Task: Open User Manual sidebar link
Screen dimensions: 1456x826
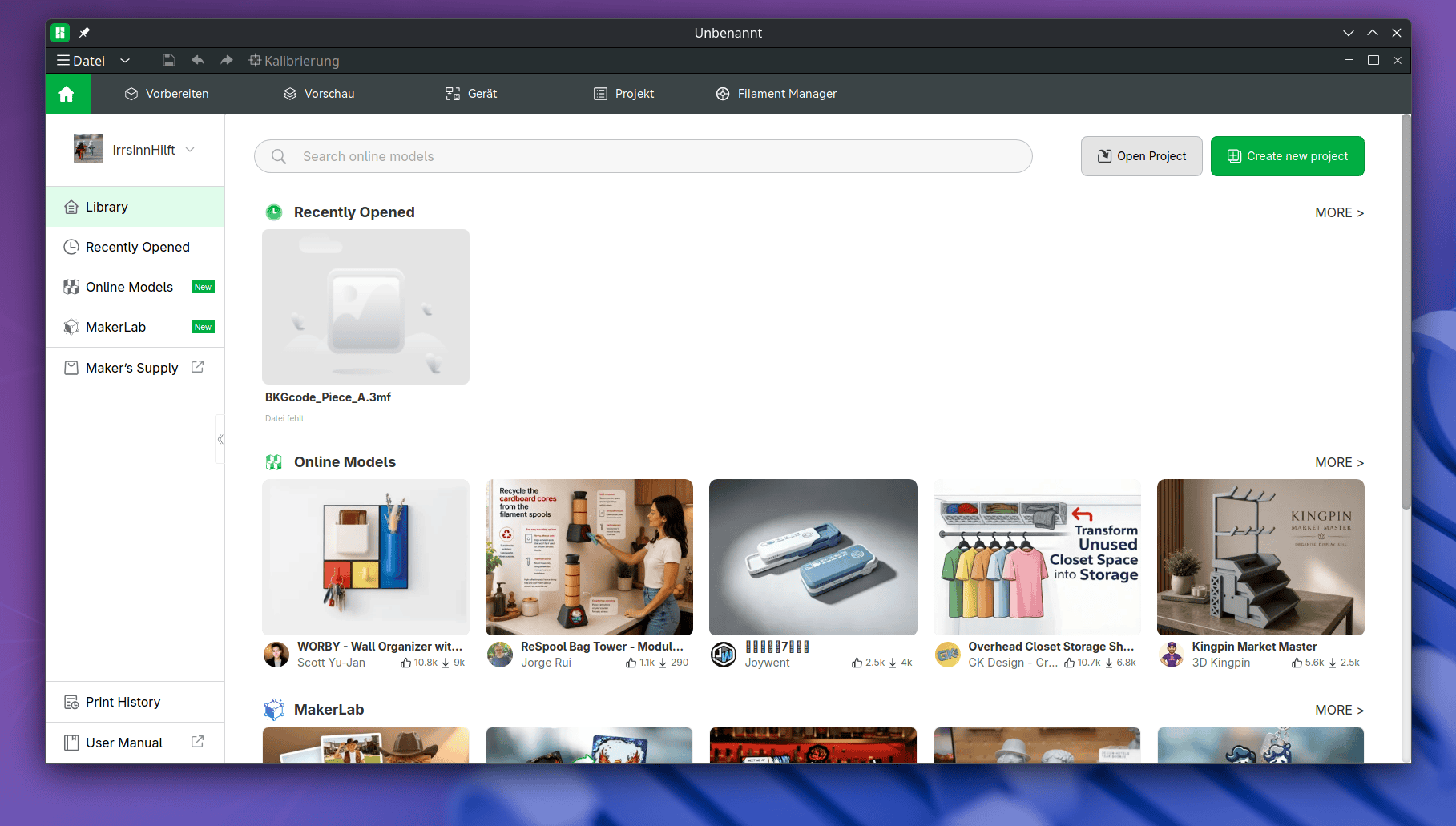Action: [x=135, y=743]
